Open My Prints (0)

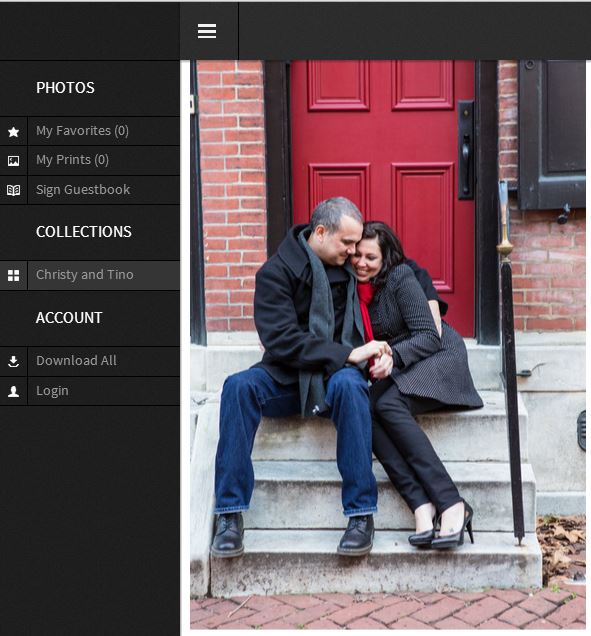point(72,160)
